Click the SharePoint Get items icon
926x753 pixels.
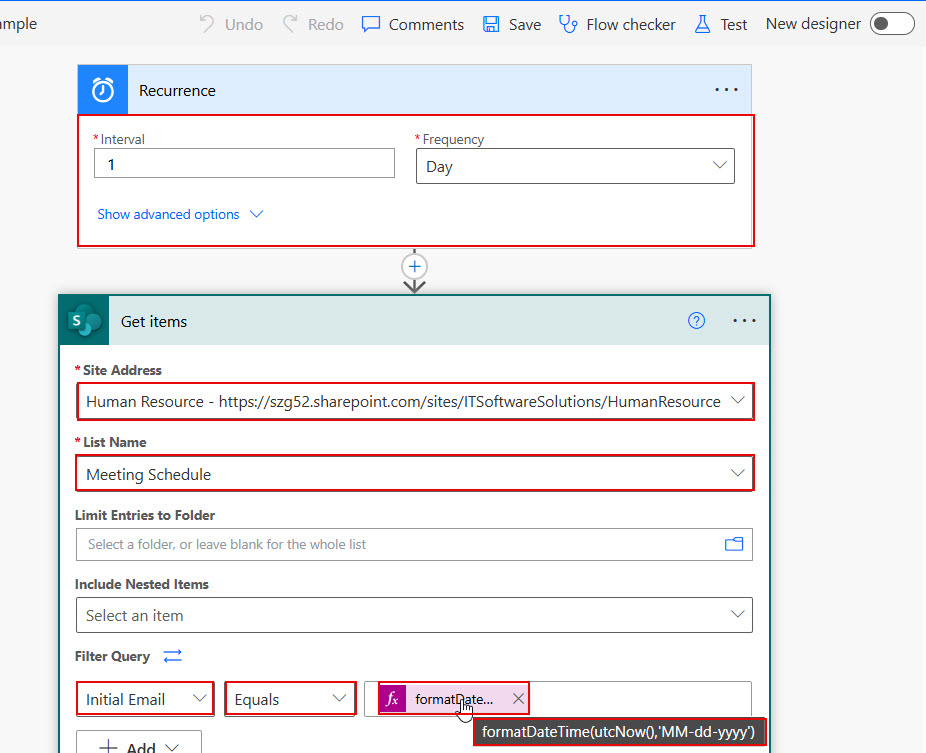pos(85,321)
